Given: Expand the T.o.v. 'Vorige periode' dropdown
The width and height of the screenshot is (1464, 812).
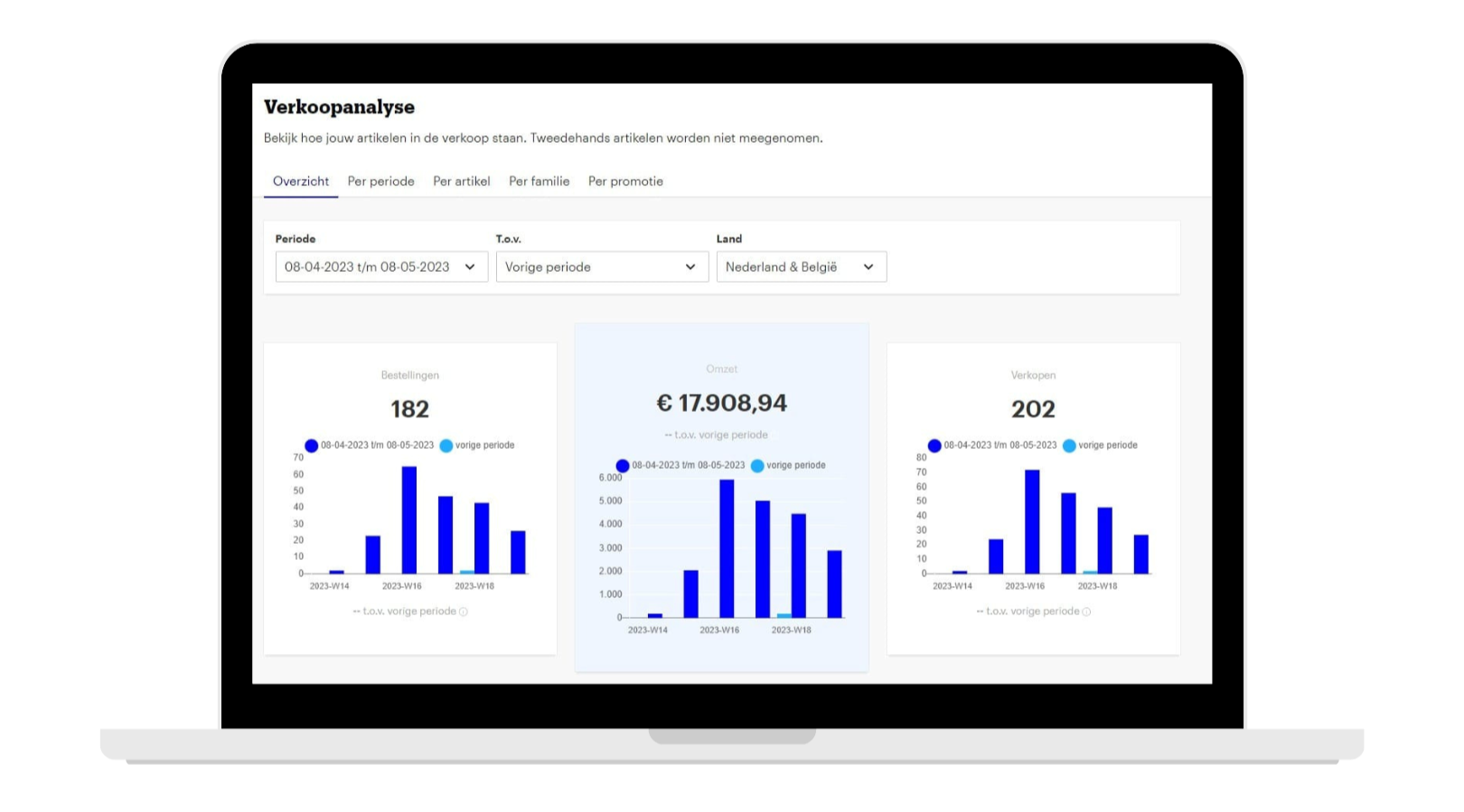Looking at the screenshot, I should click(x=602, y=266).
